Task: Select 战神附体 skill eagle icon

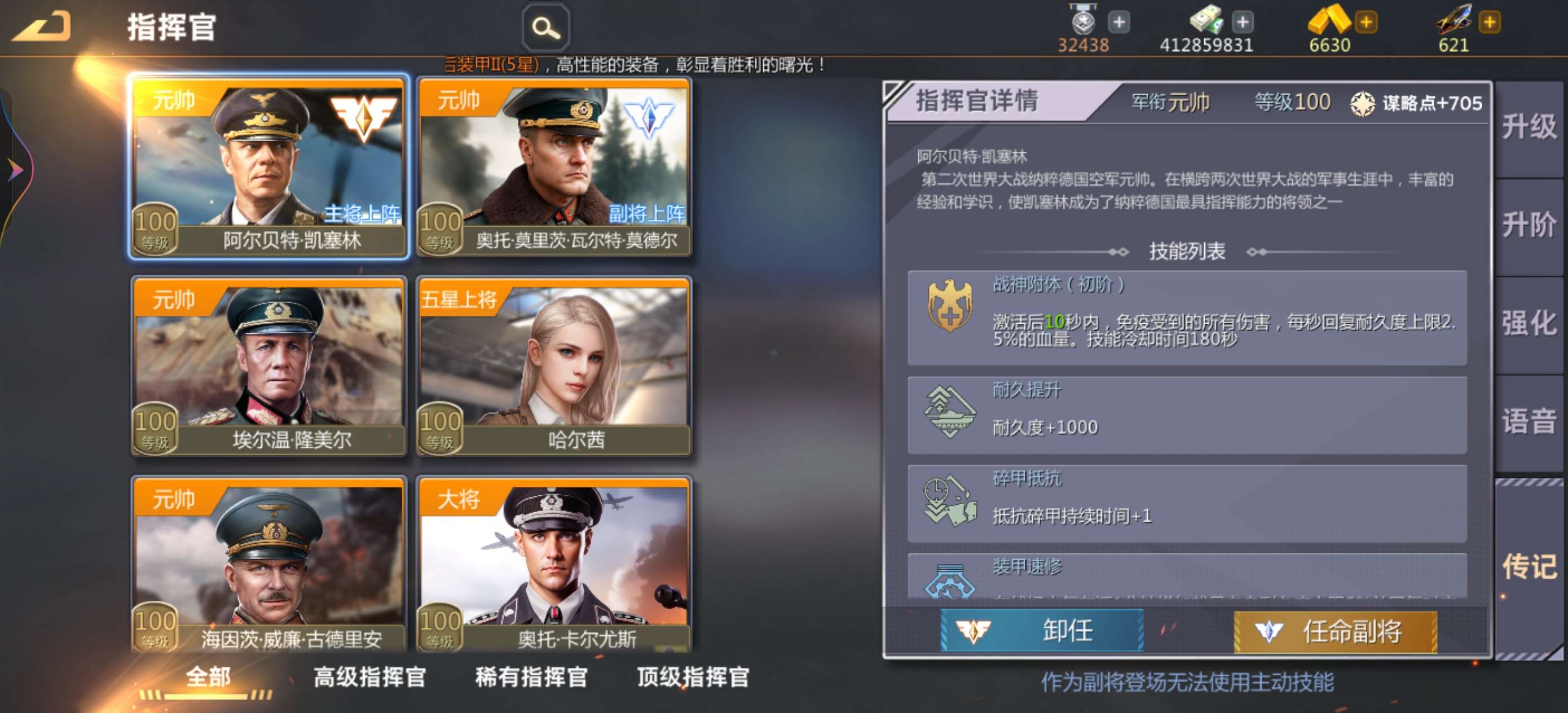Action: point(949,306)
